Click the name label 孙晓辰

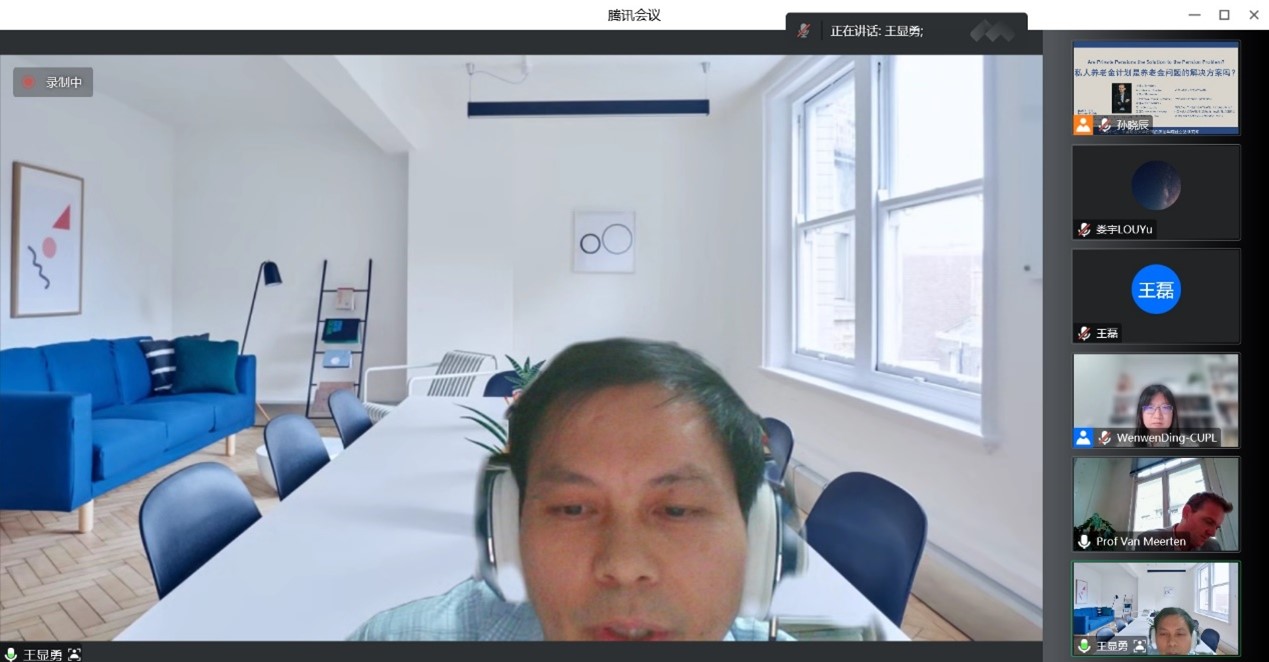point(1133,125)
